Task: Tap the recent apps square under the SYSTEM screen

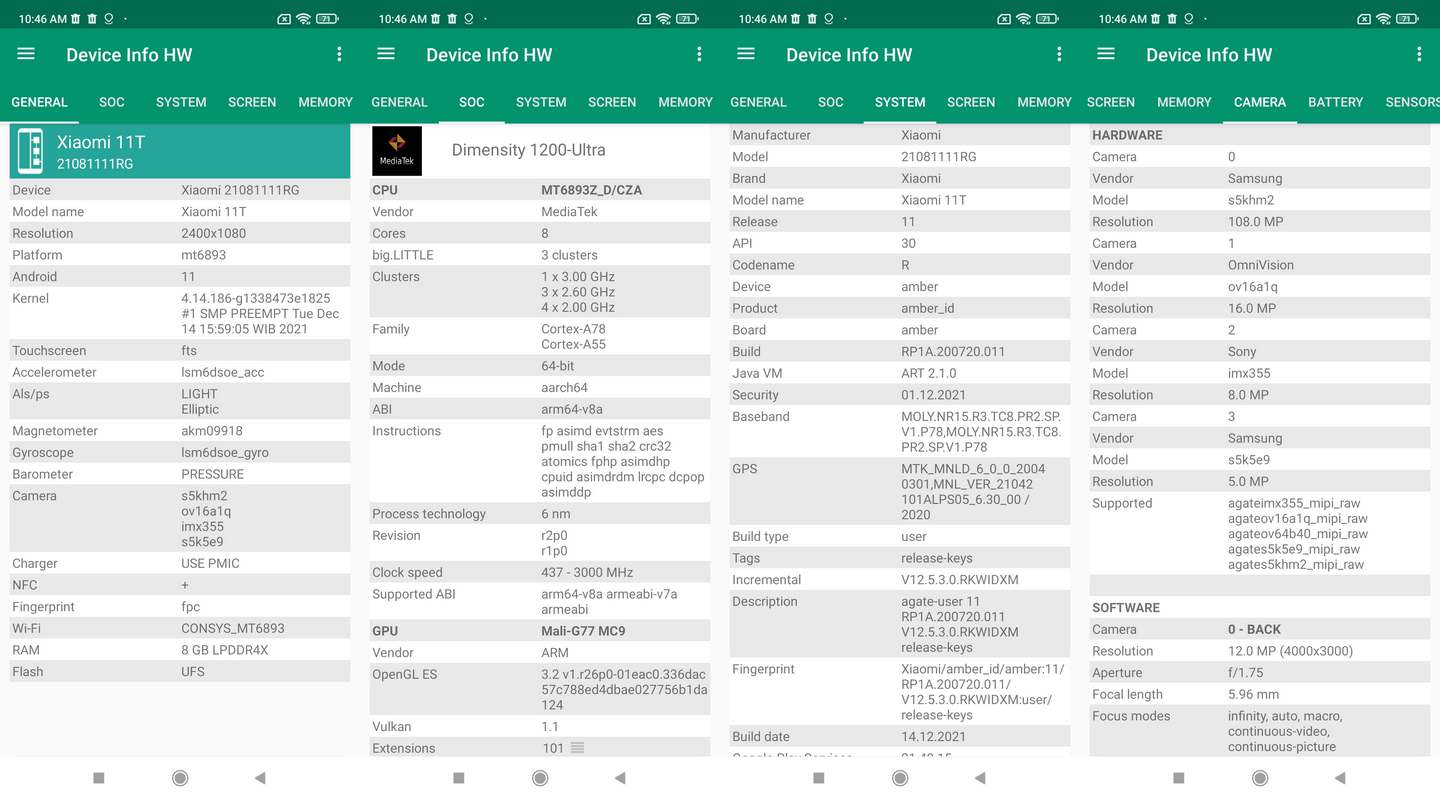Action: 819,778
